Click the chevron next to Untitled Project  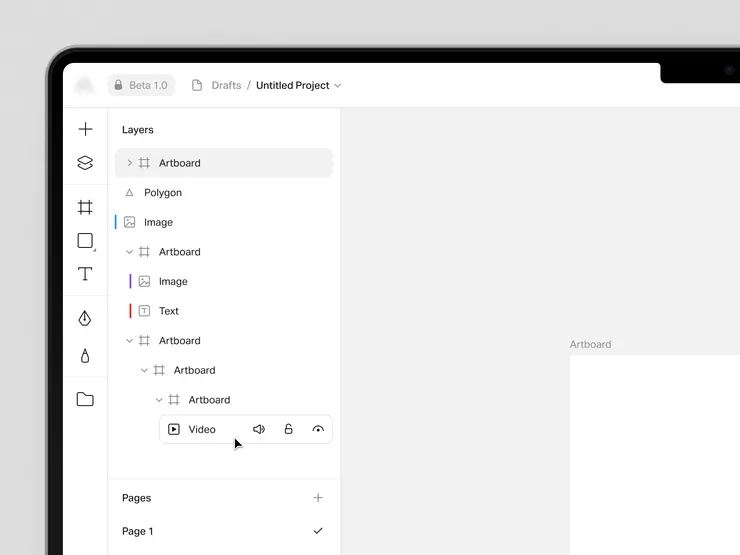[x=337, y=86]
